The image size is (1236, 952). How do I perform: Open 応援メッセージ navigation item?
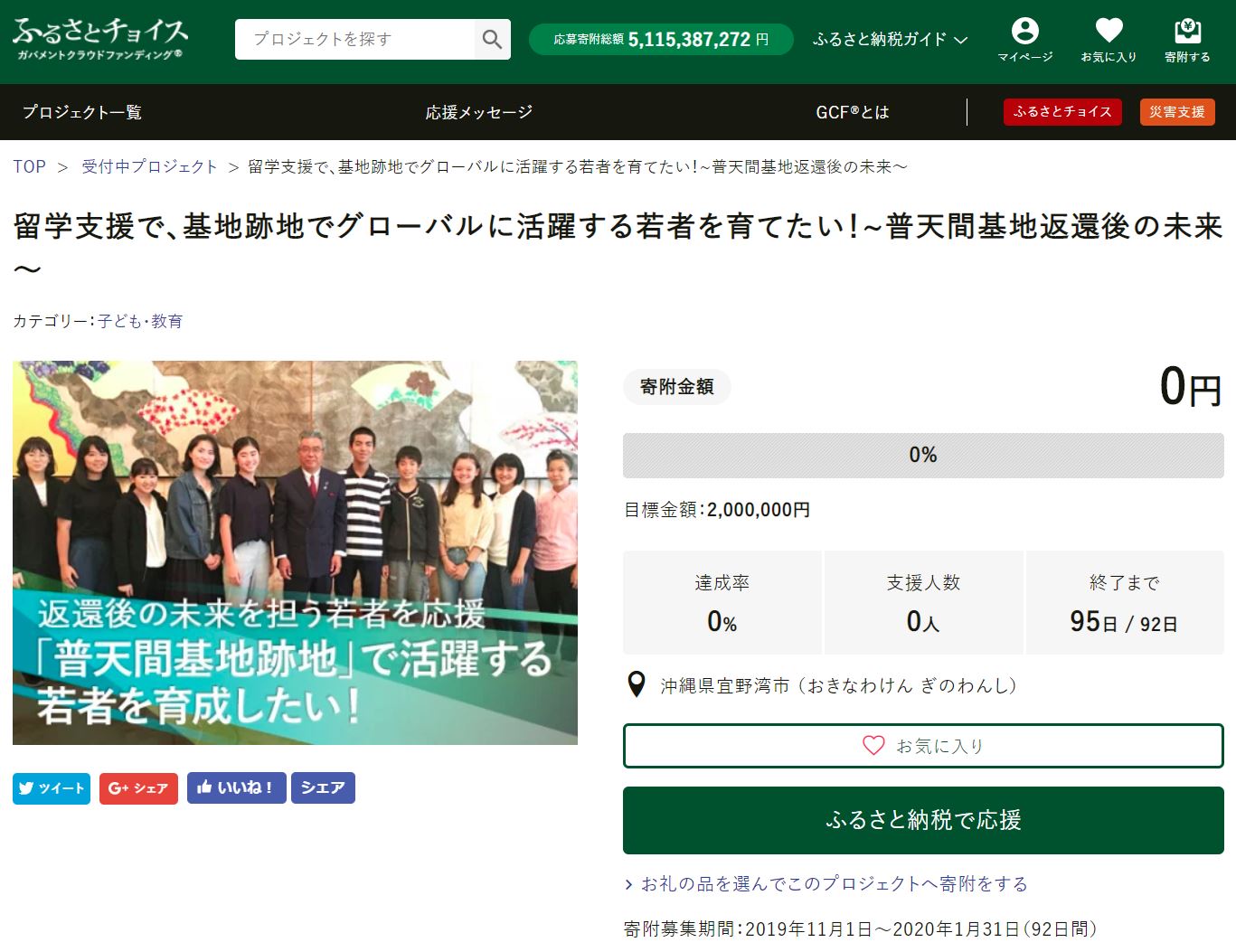tap(479, 112)
